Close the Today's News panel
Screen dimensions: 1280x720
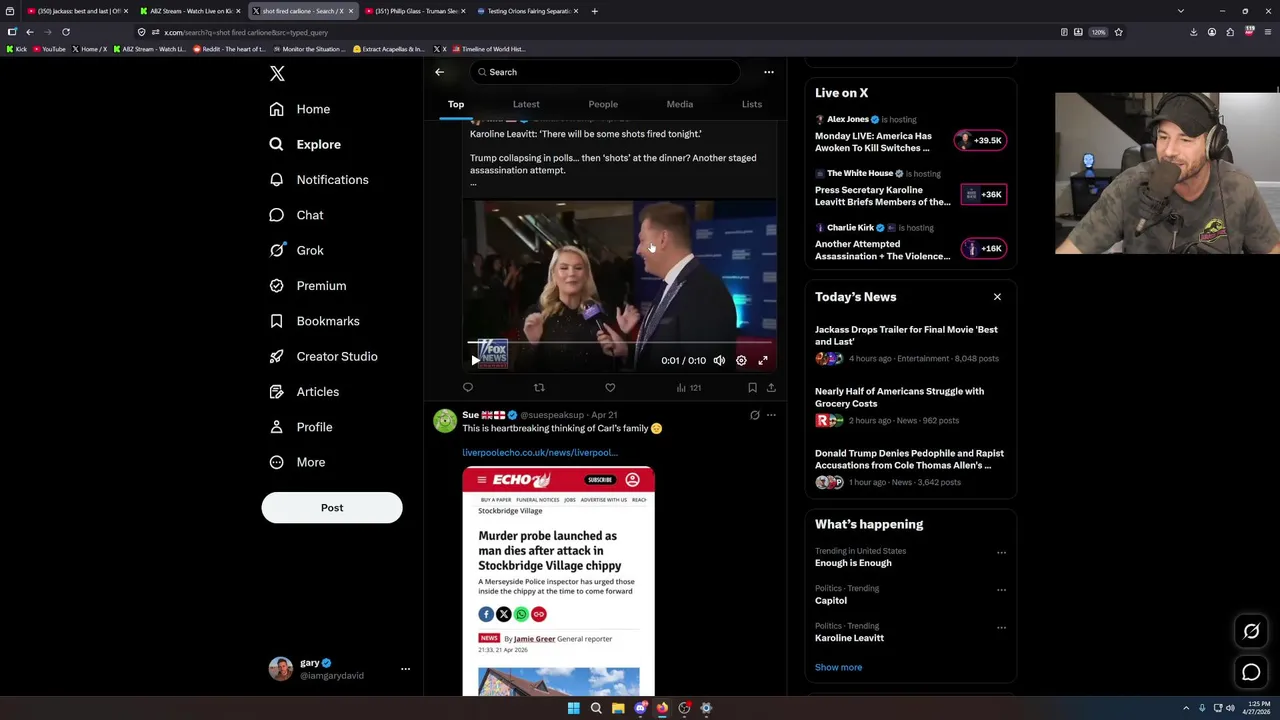(997, 297)
